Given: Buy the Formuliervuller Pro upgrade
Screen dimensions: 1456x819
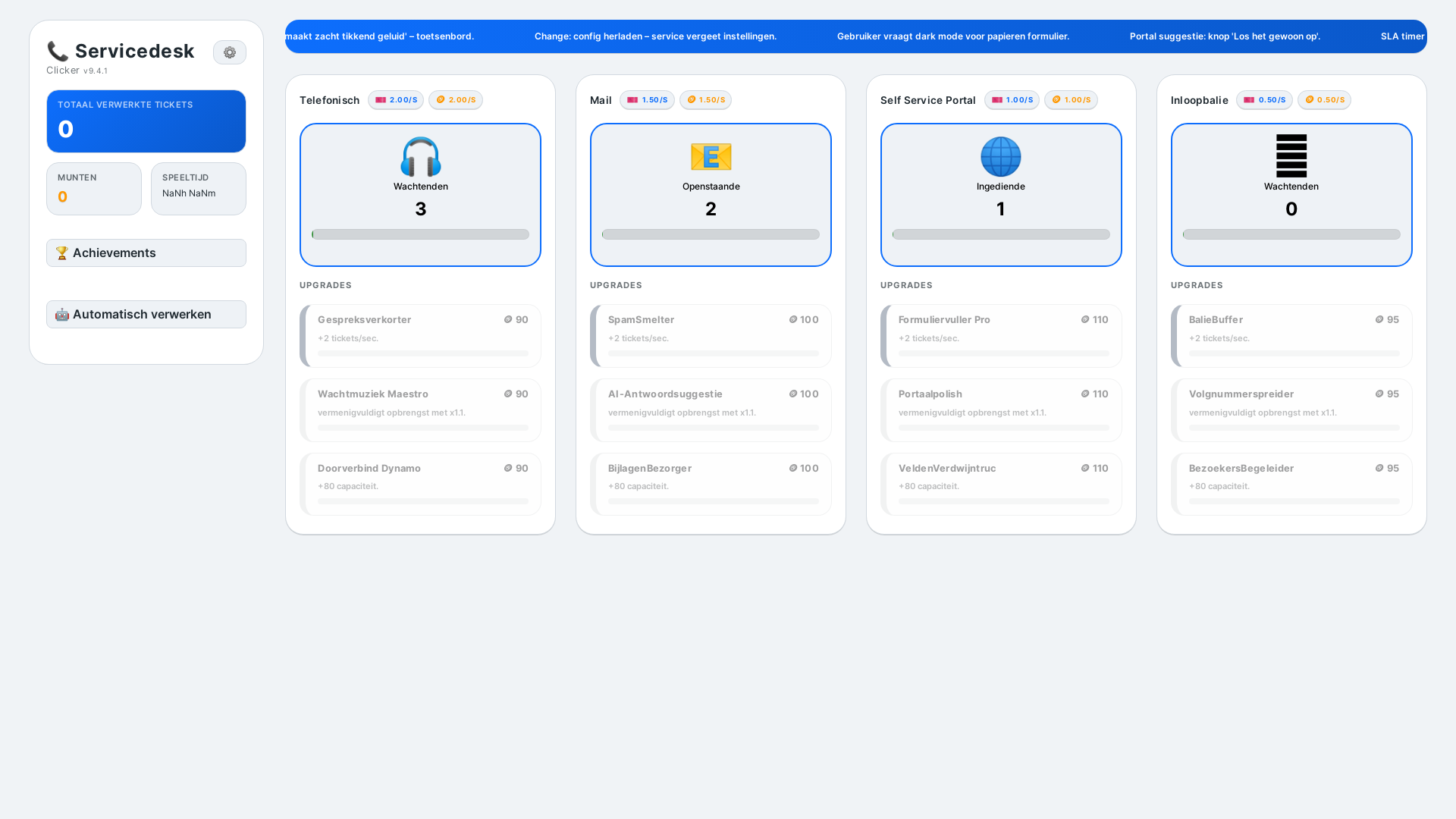Looking at the screenshot, I should pos(1001,336).
